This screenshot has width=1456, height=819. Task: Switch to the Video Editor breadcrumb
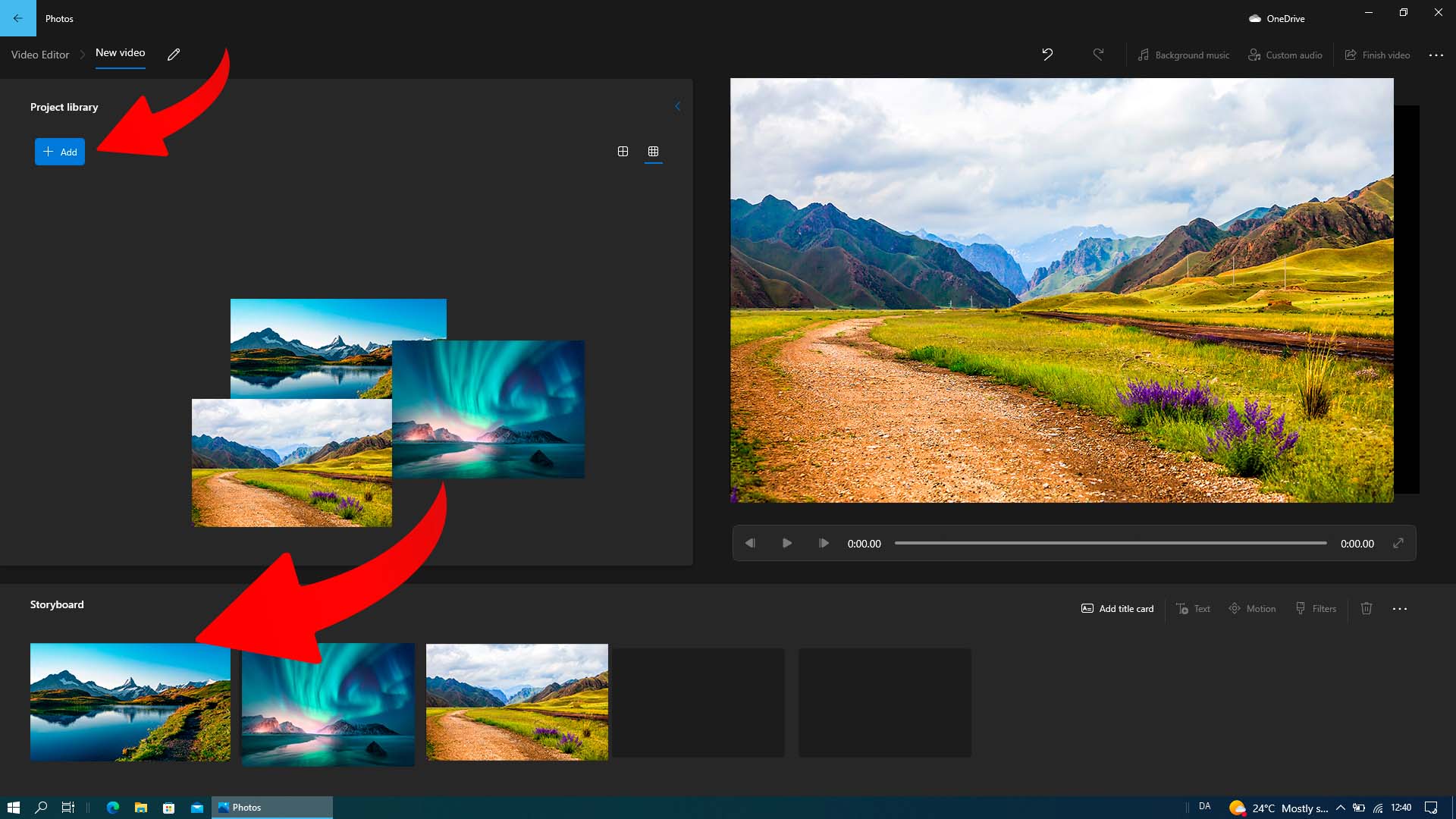click(39, 54)
